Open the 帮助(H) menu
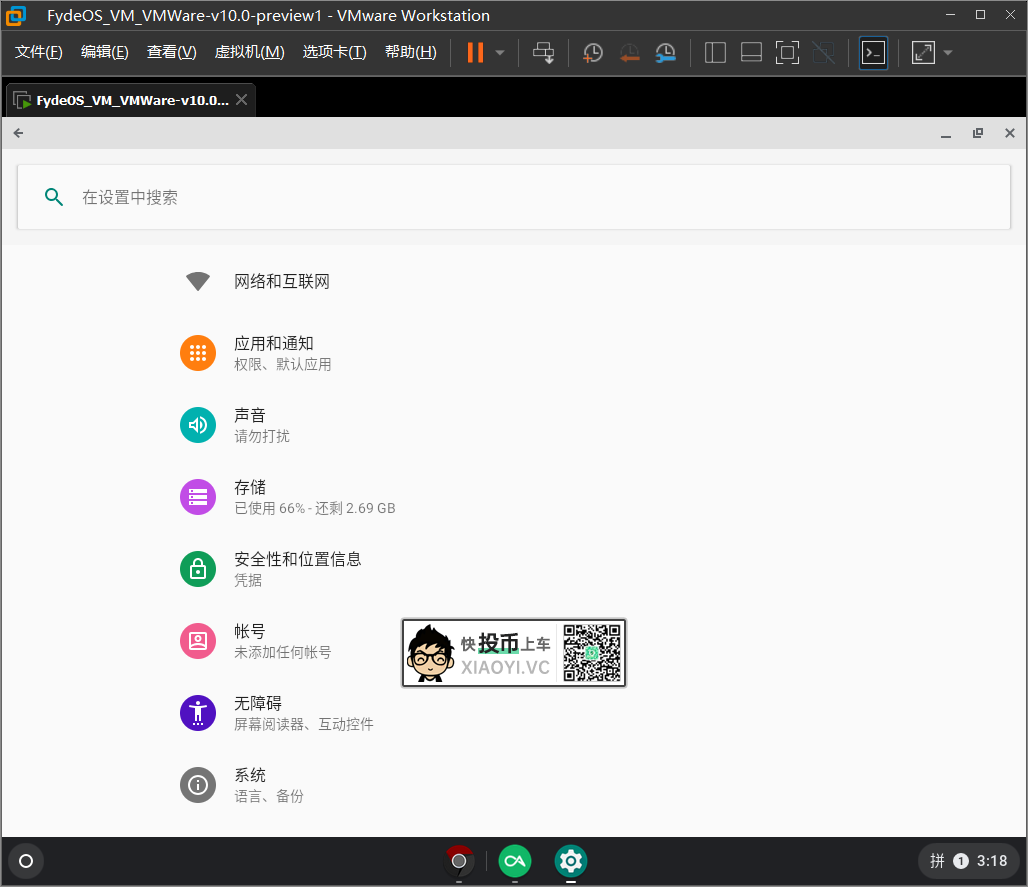Image resolution: width=1028 pixels, height=887 pixels. [x=410, y=52]
